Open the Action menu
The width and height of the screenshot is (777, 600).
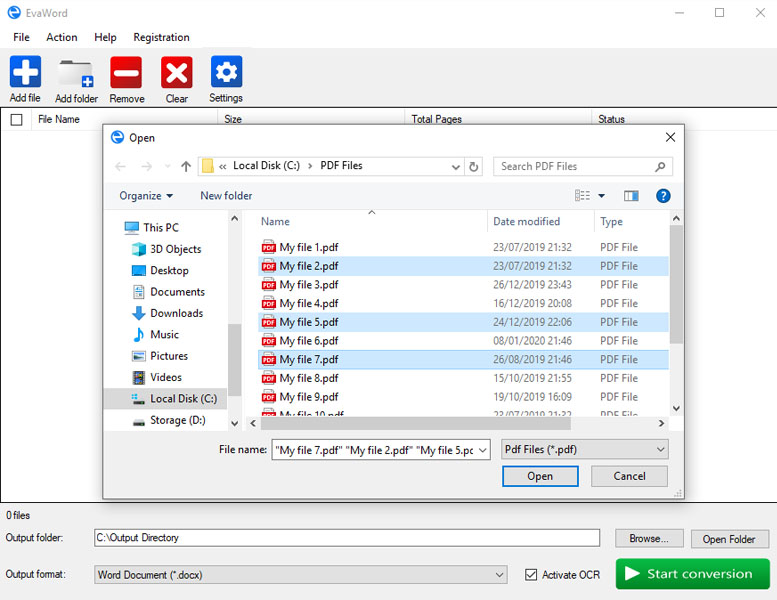(x=61, y=37)
